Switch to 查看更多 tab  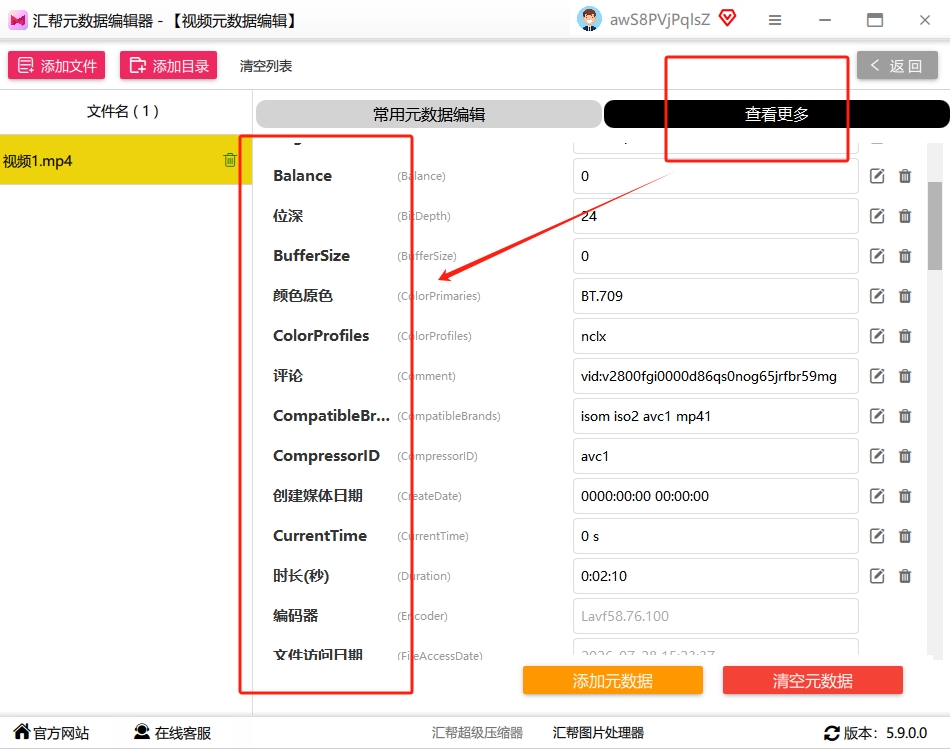coord(776,114)
